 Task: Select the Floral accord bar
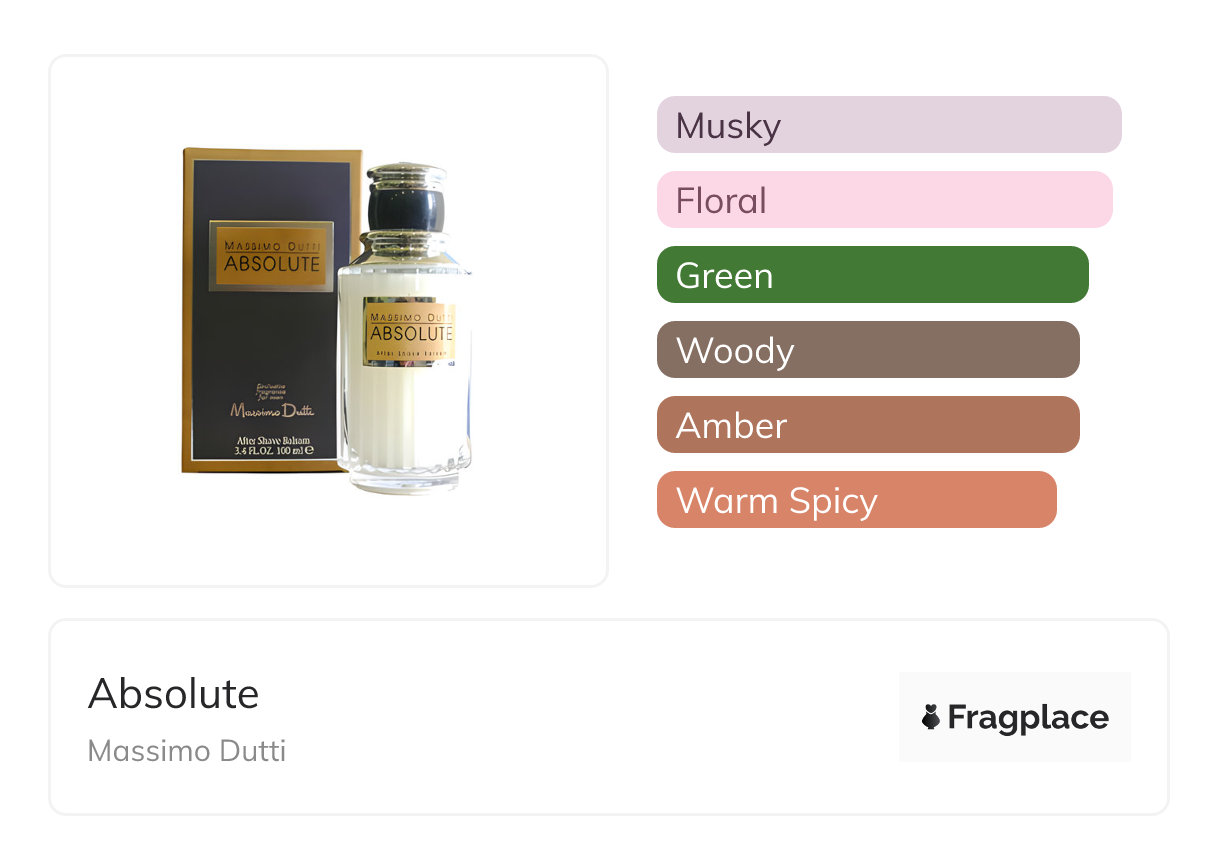point(885,200)
